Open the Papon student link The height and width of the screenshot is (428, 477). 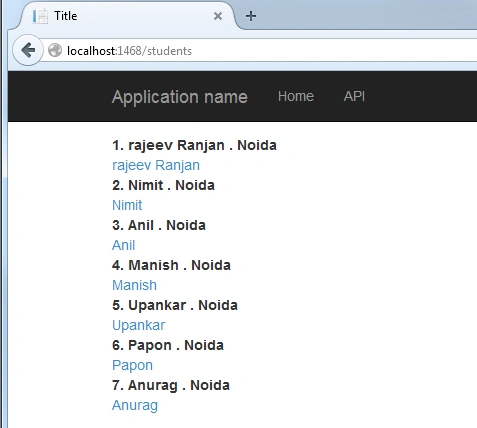coord(132,365)
